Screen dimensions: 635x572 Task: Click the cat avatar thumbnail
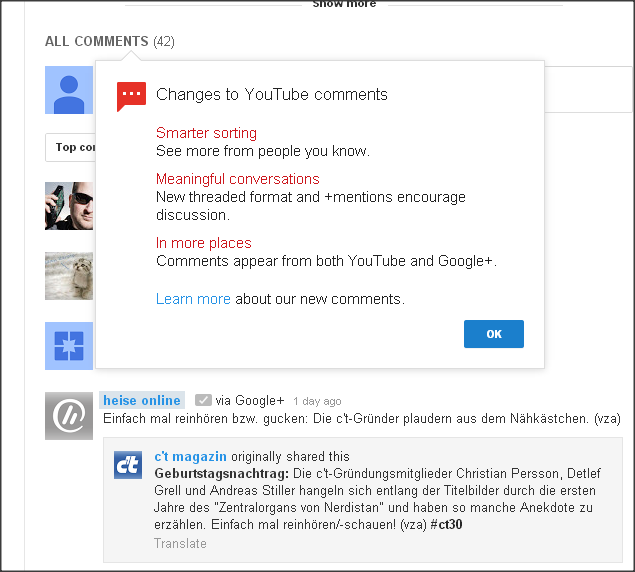[69, 276]
